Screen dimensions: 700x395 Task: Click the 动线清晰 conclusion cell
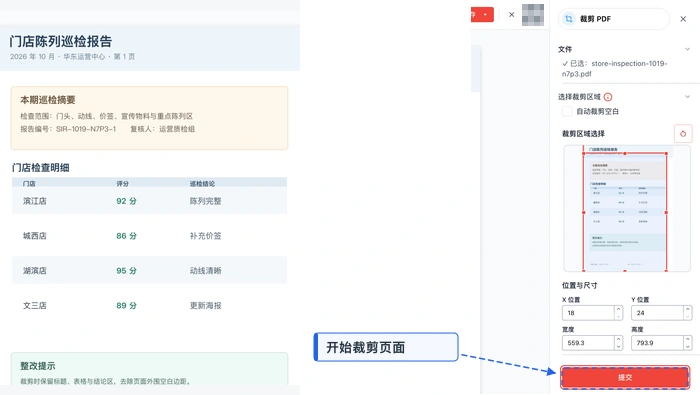click(205, 270)
